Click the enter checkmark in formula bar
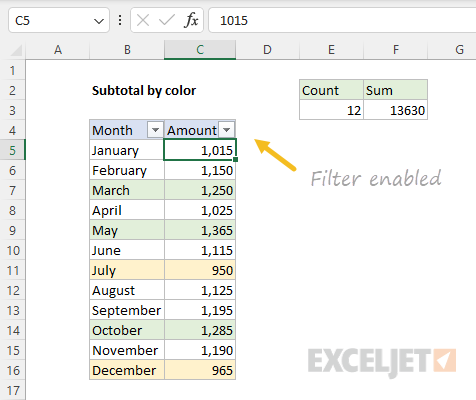The width and height of the screenshot is (476, 400). pos(167,21)
